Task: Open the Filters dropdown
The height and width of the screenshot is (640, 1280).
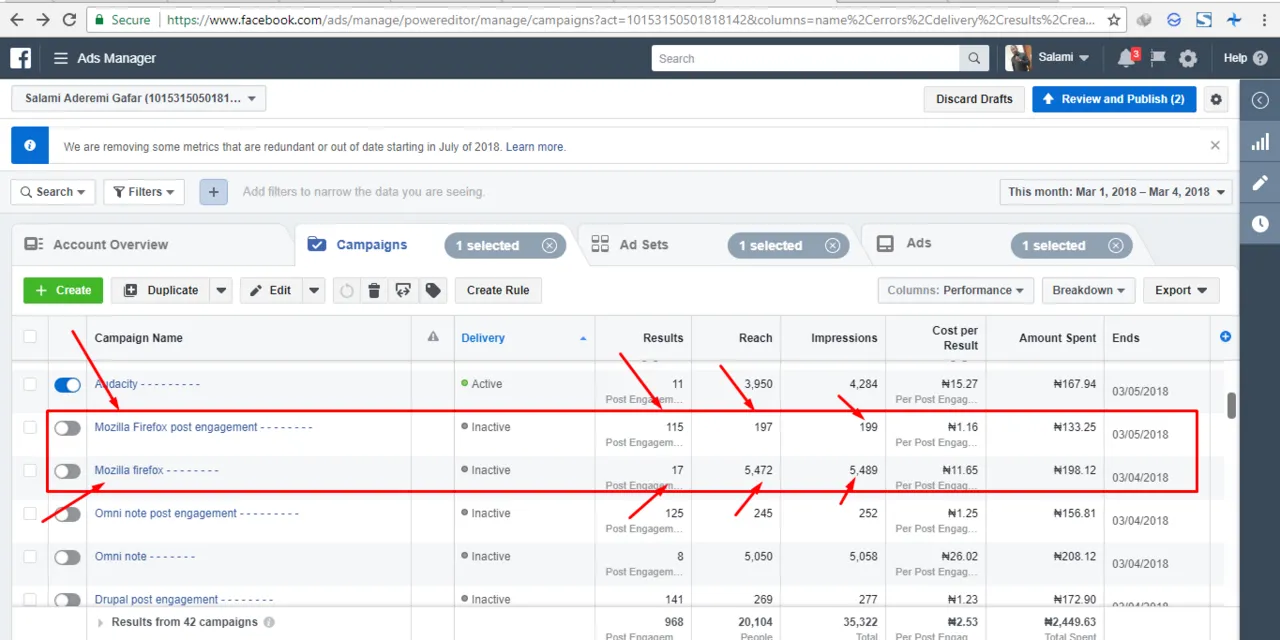Action: pyautogui.click(x=144, y=192)
